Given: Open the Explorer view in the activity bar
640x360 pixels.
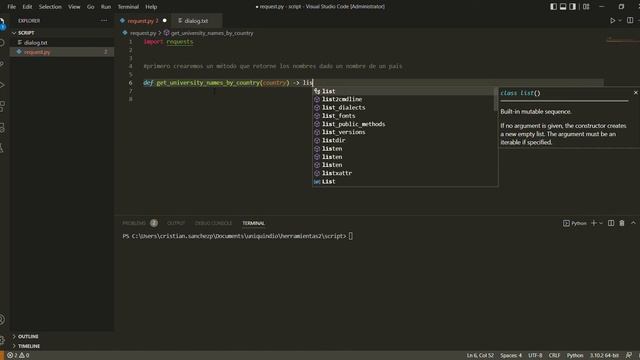Looking at the screenshot, I should [x=2, y=23].
